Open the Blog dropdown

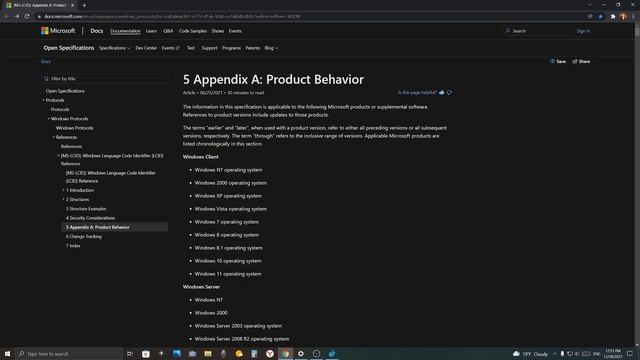click(271, 48)
